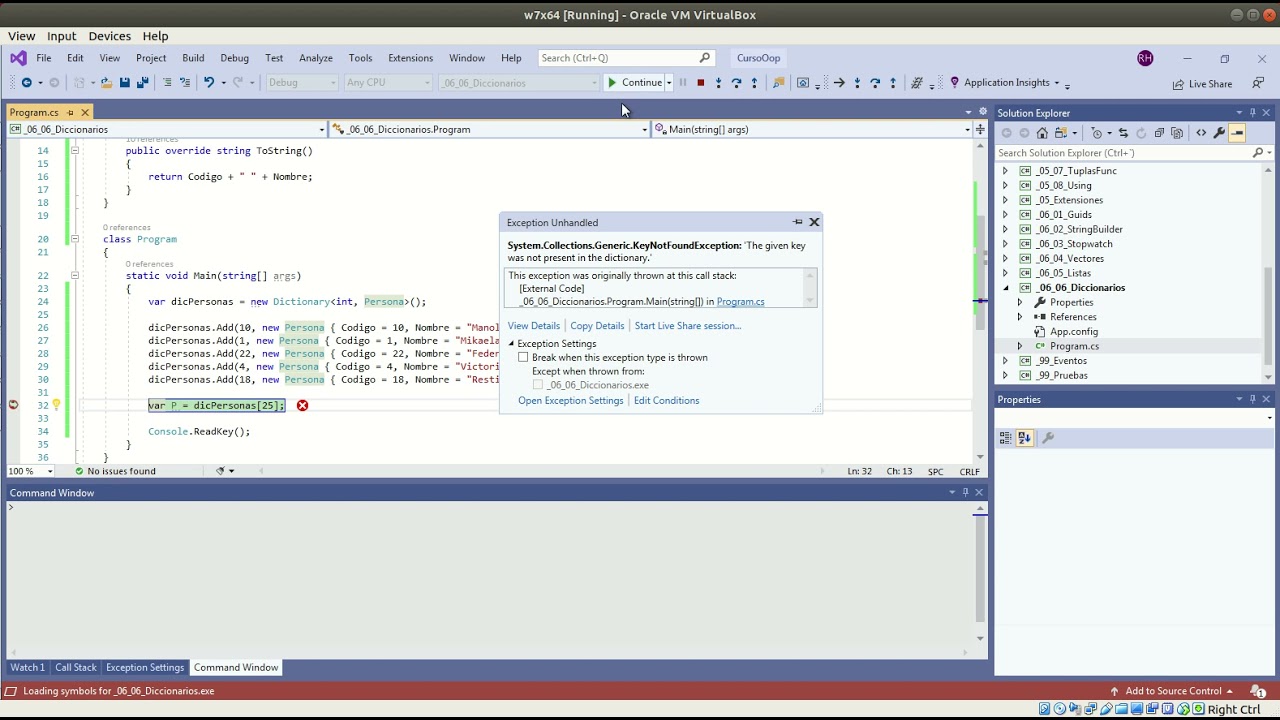Click the Save All toolbar icon
This screenshot has width=1280, height=720.
[142, 83]
